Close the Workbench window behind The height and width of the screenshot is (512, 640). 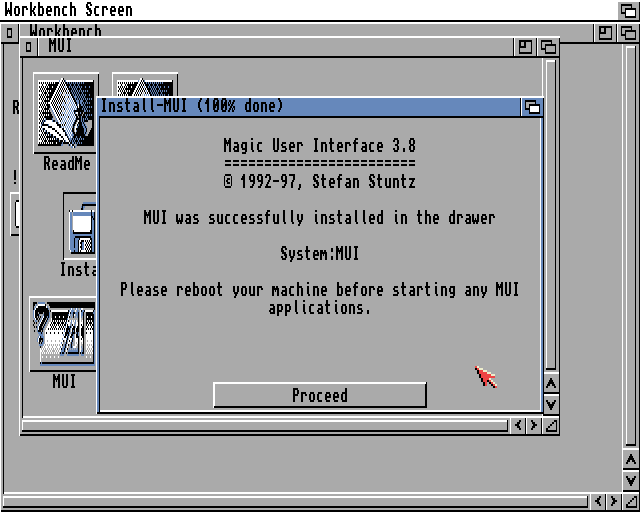point(10,33)
